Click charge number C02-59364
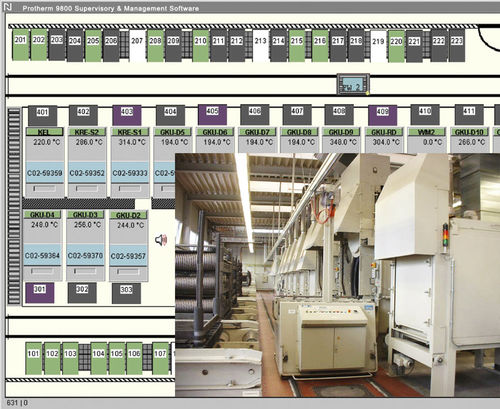Image resolution: width=500 pixels, height=409 pixels. 42,256
